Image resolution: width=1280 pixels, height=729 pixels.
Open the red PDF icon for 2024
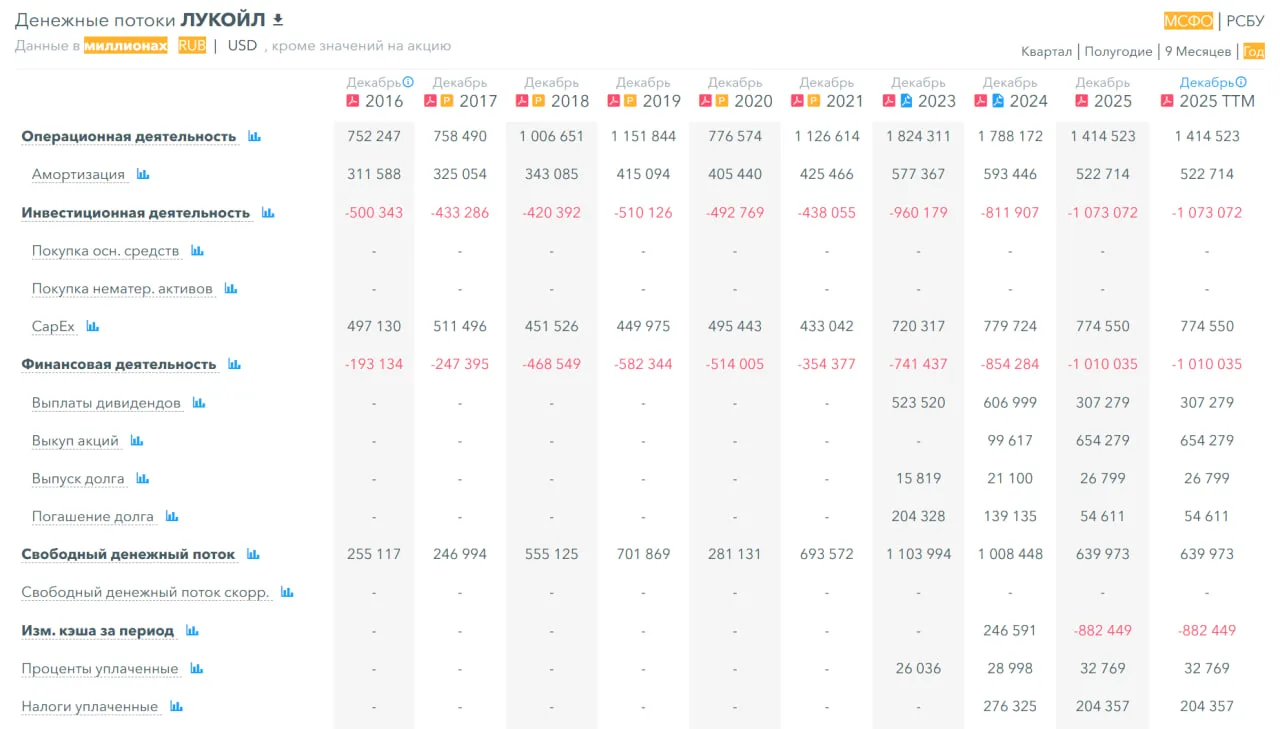pyautogui.click(x=981, y=101)
